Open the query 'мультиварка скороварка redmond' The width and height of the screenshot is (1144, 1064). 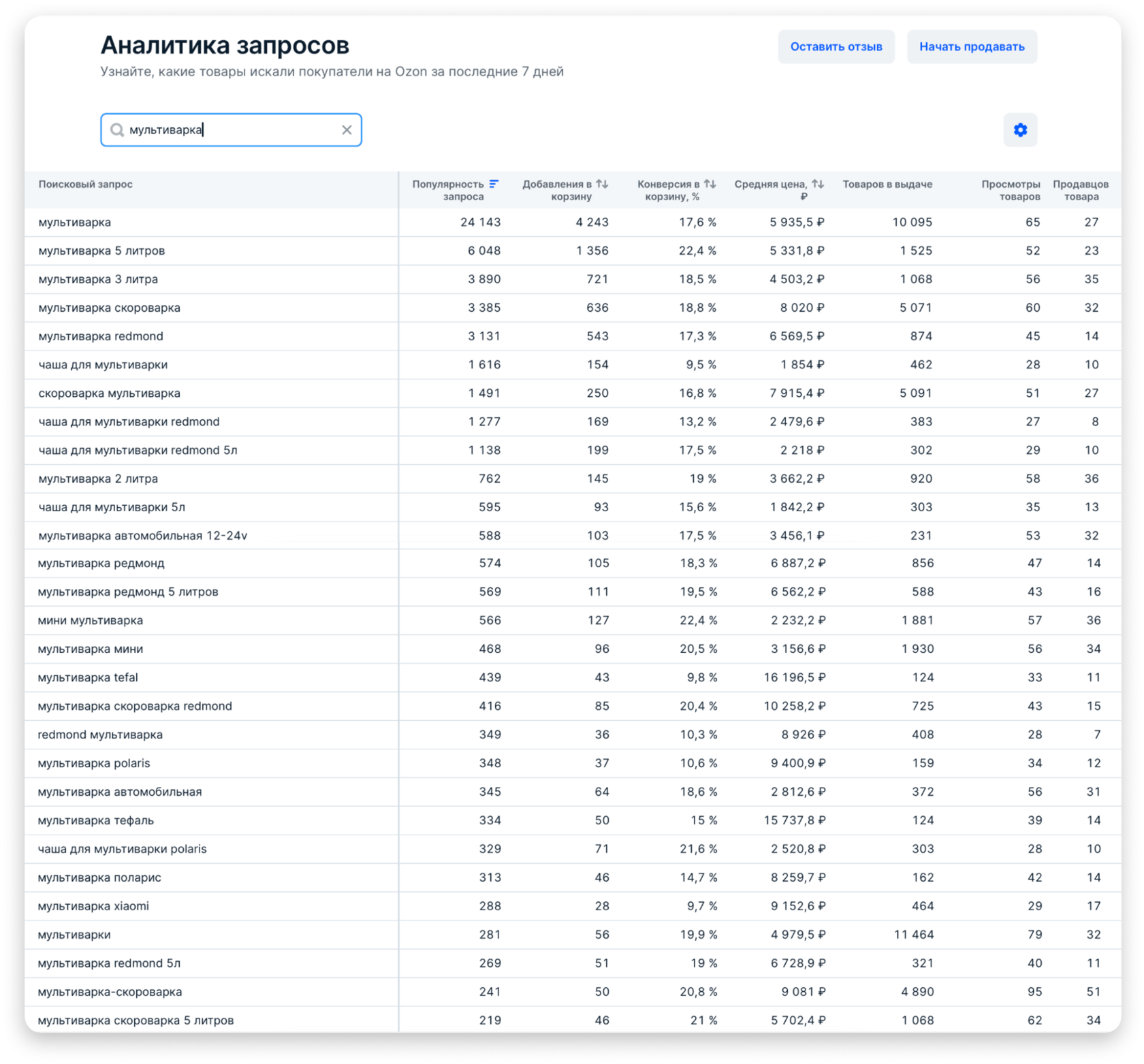pyautogui.click(x=135, y=706)
